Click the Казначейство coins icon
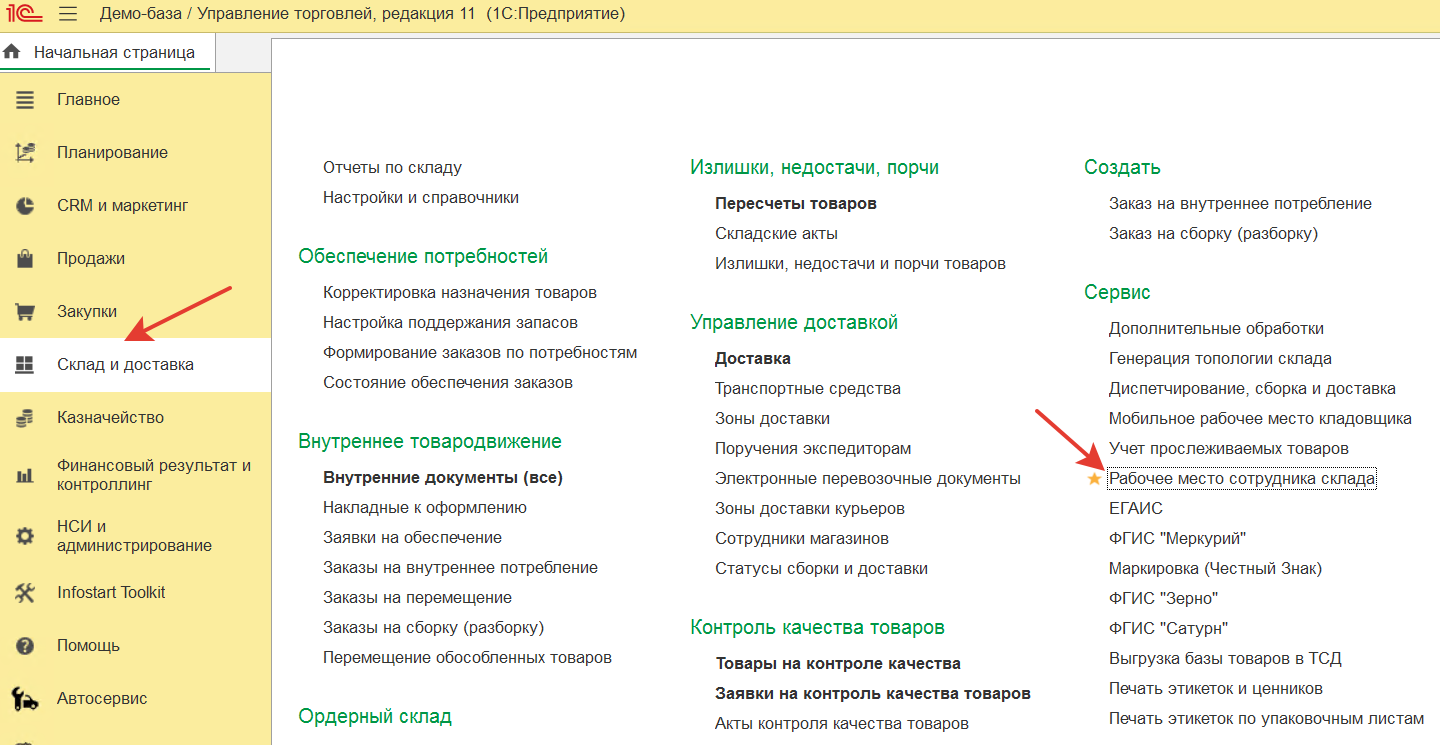The image size is (1440, 745). [25, 418]
